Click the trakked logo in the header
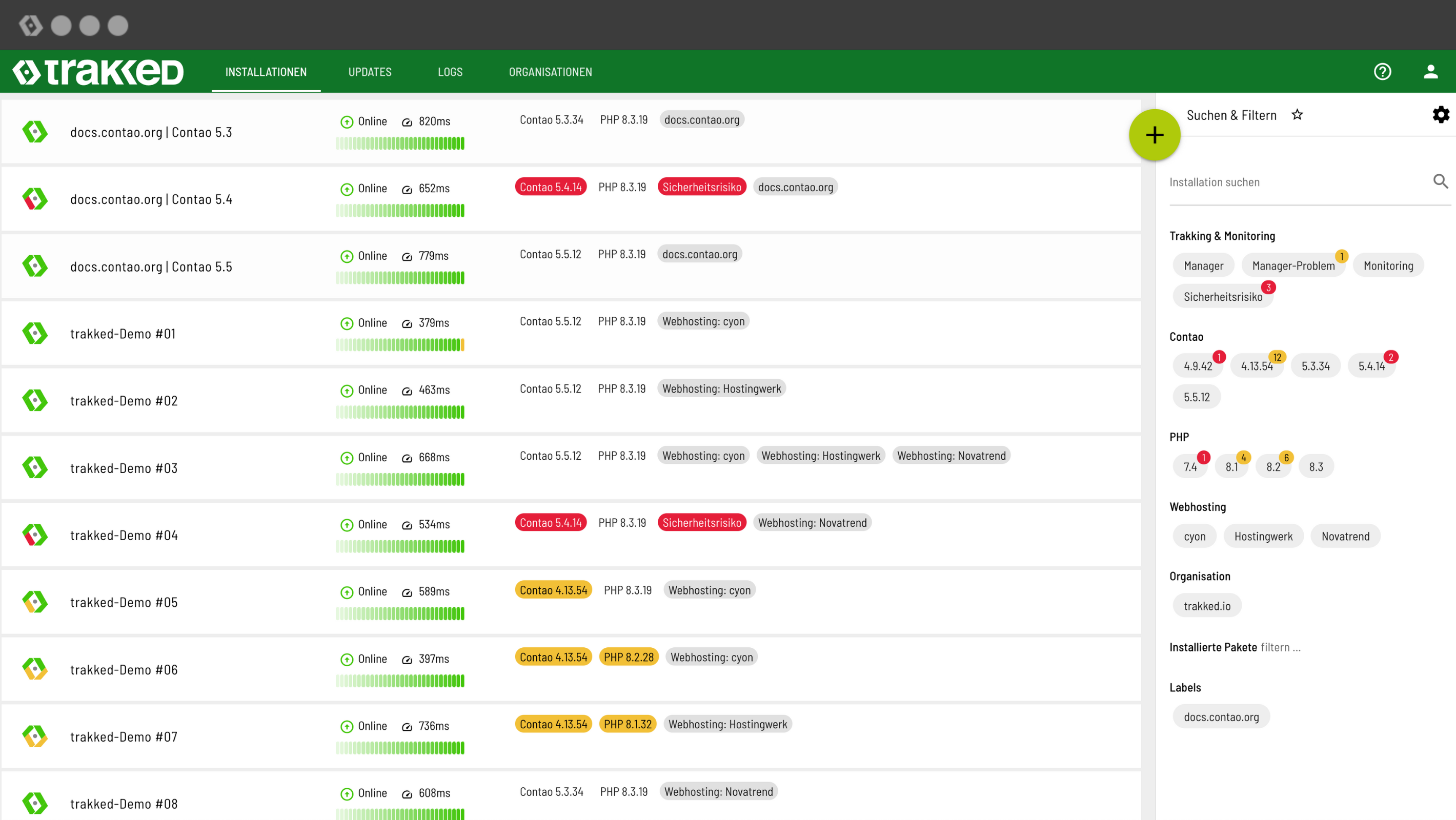The image size is (1456, 820). coord(98,72)
